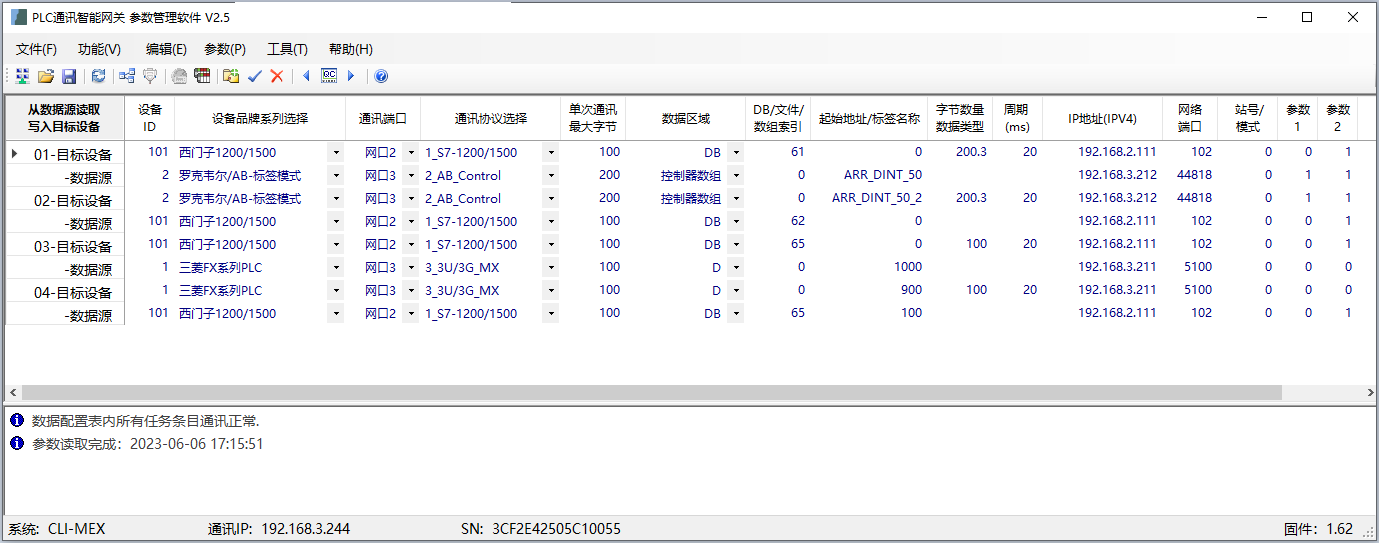Open the 编辑(E) menu

point(166,49)
